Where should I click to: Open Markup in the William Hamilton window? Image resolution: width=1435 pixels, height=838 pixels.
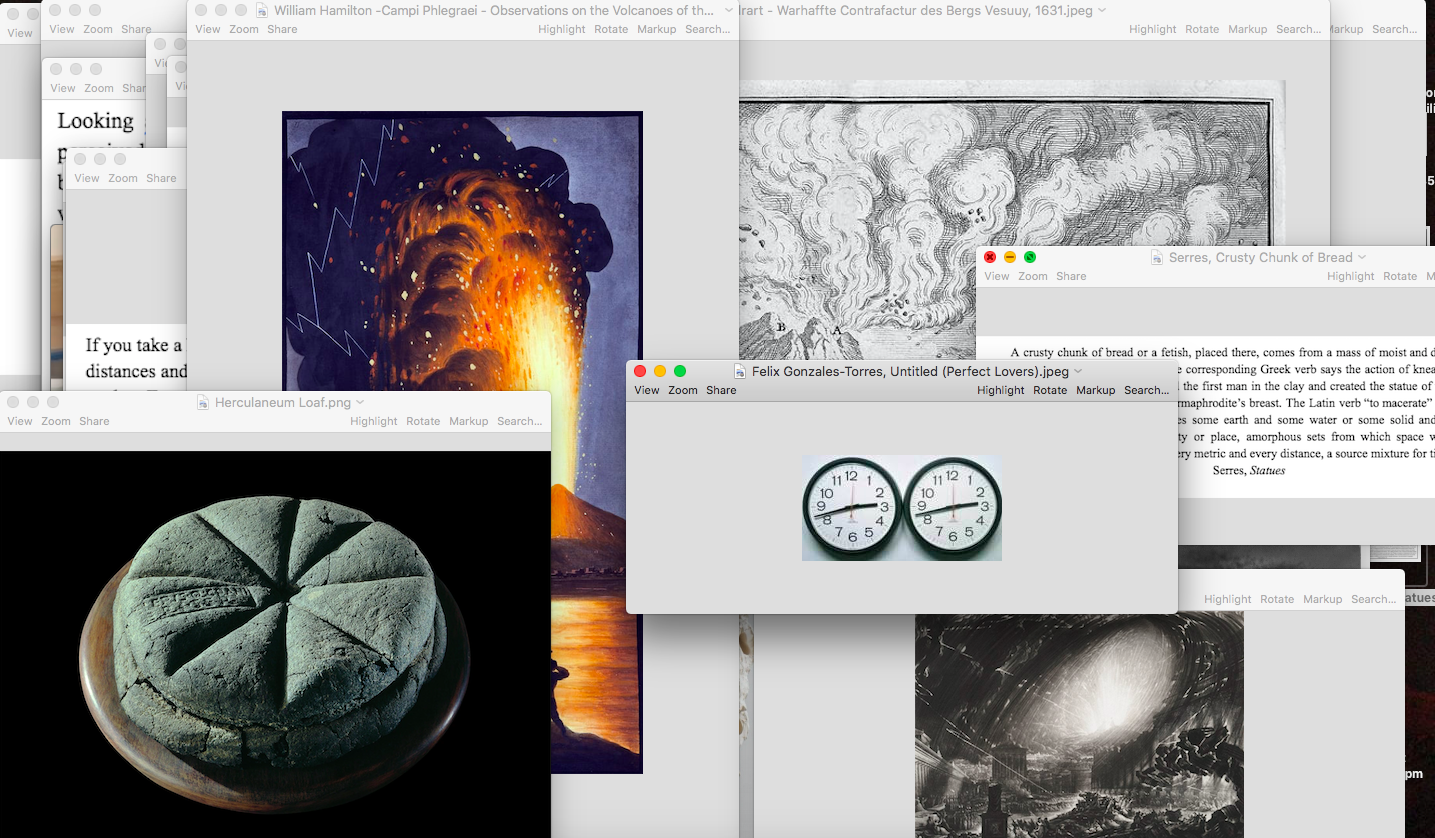(x=657, y=29)
